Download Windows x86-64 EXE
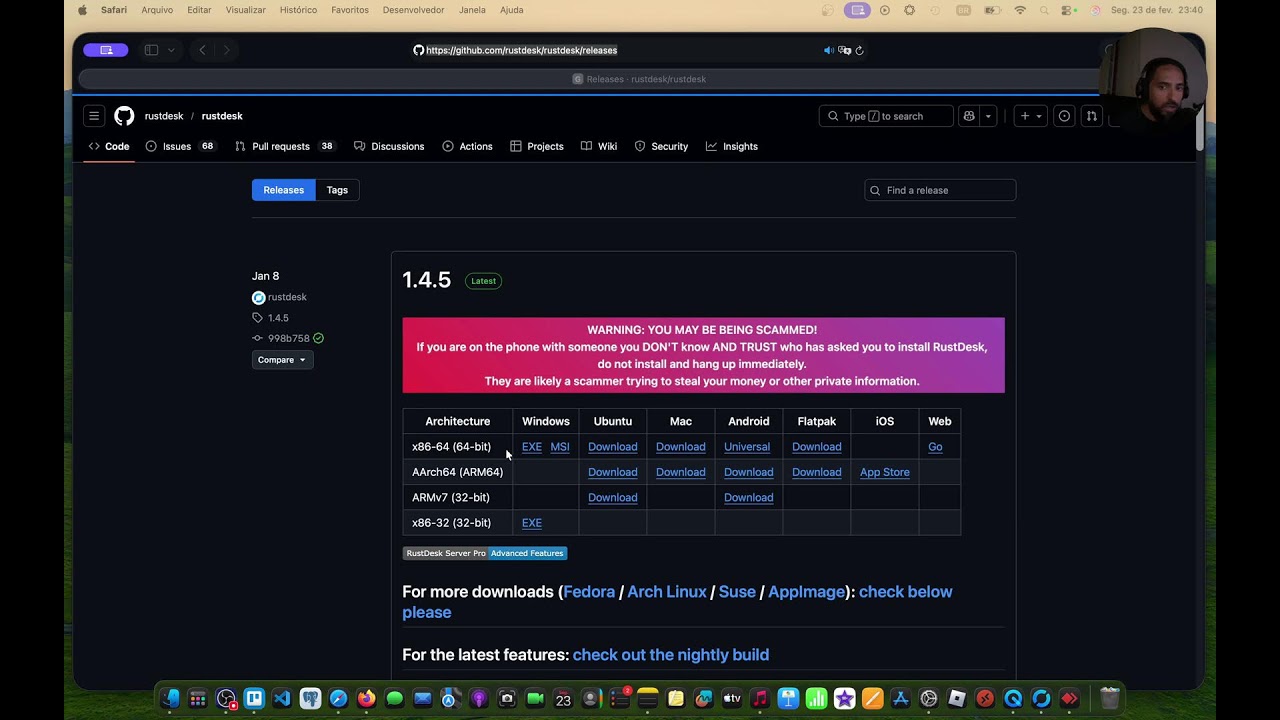 click(532, 447)
